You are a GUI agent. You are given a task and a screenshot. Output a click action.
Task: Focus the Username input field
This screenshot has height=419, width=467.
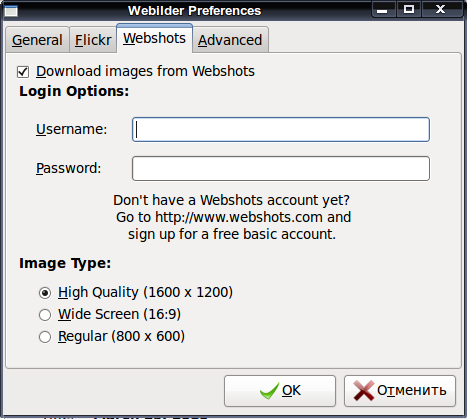tap(281, 129)
